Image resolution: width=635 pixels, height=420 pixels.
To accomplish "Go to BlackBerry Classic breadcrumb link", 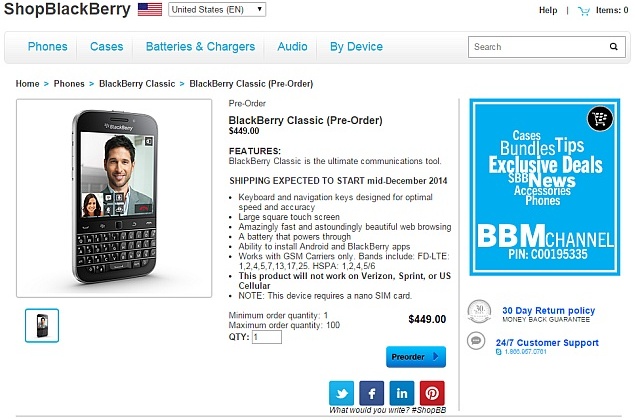I will point(137,84).
